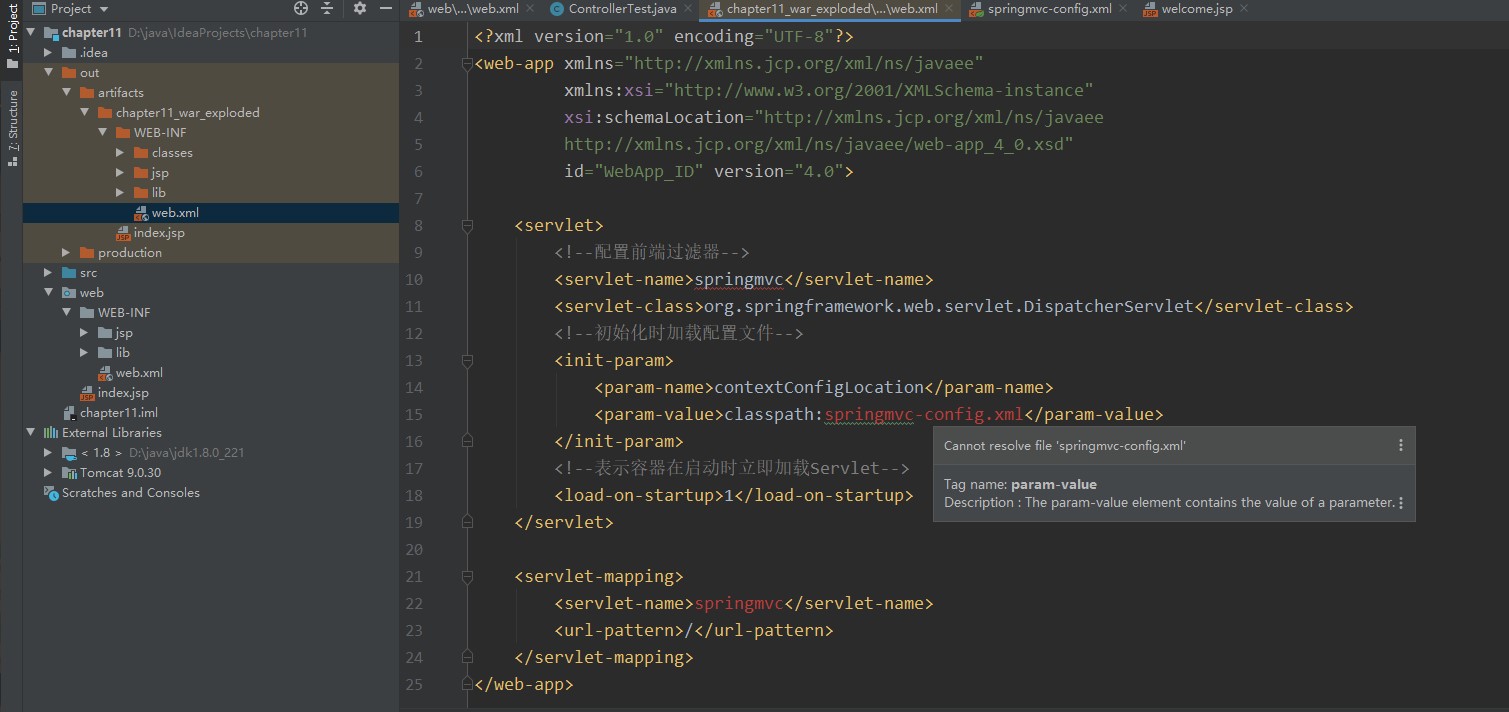Select Scratches and Consoles node

click(211, 493)
